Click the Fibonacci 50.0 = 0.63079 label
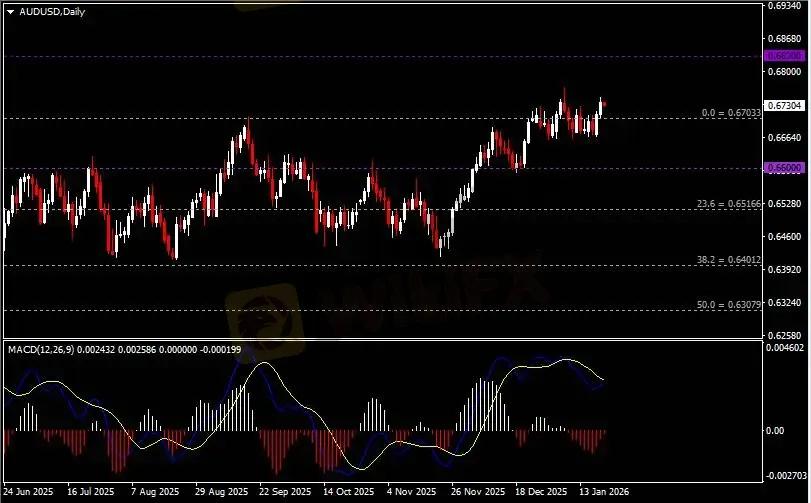811x503 pixels. 730,305
